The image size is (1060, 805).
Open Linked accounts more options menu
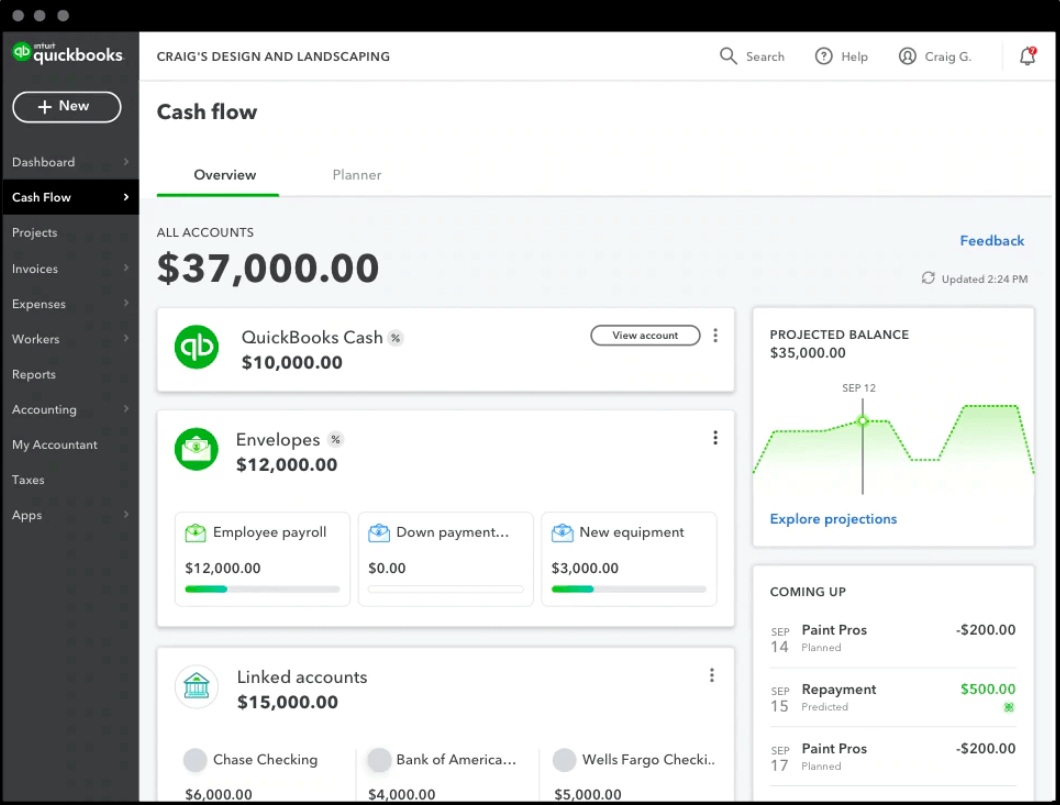pos(712,675)
